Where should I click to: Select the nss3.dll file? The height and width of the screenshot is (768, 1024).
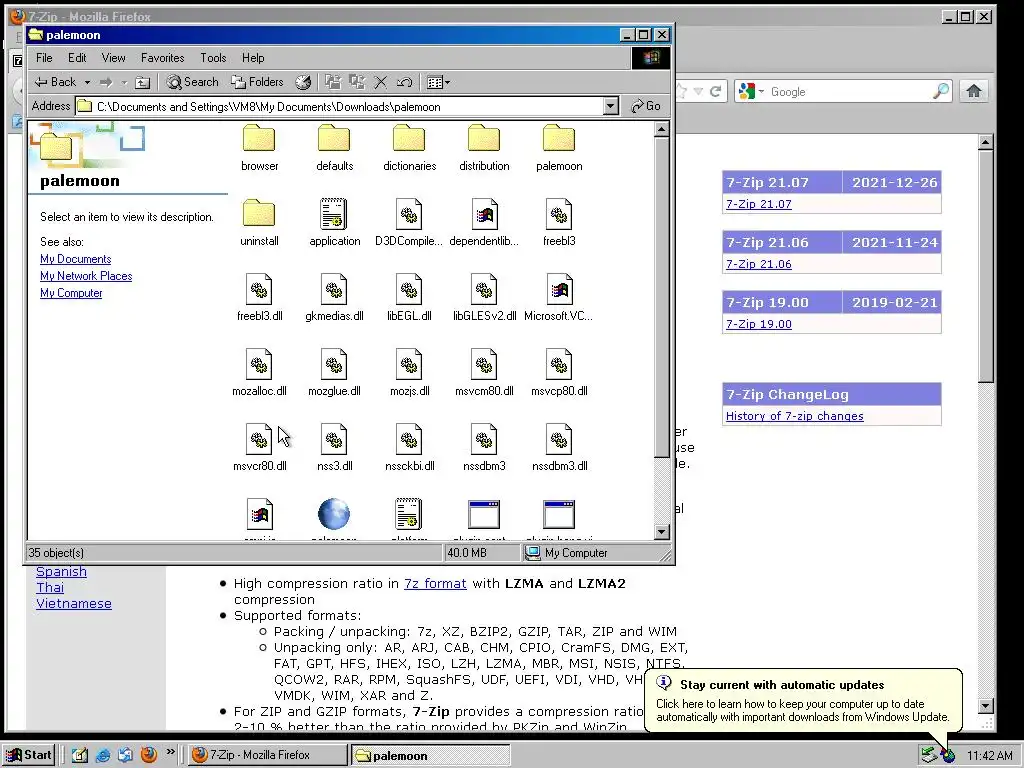pos(334,449)
